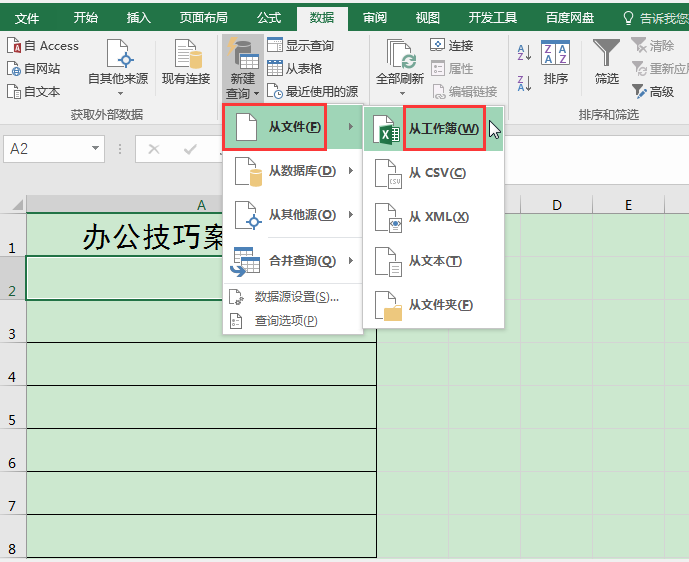The width and height of the screenshot is (689, 562).
Task: Click 显示查询 show queries
Action: click(x=301, y=45)
